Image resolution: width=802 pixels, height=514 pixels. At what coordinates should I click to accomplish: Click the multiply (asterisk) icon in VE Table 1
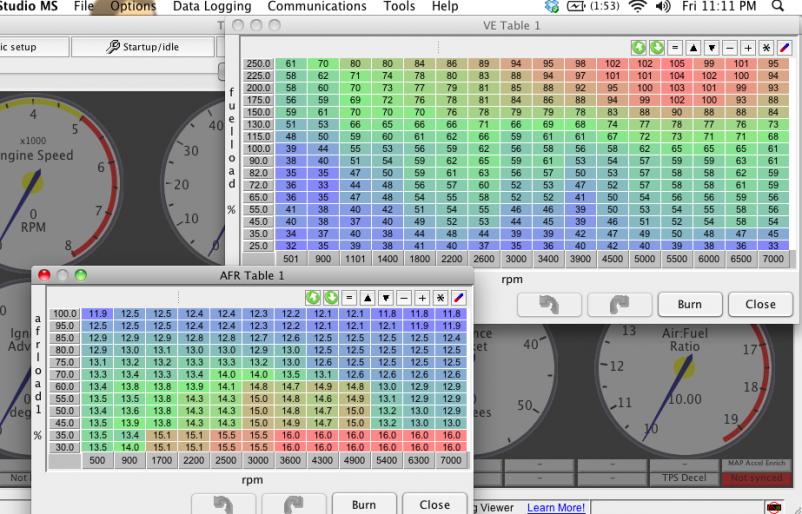pos(765,47)
